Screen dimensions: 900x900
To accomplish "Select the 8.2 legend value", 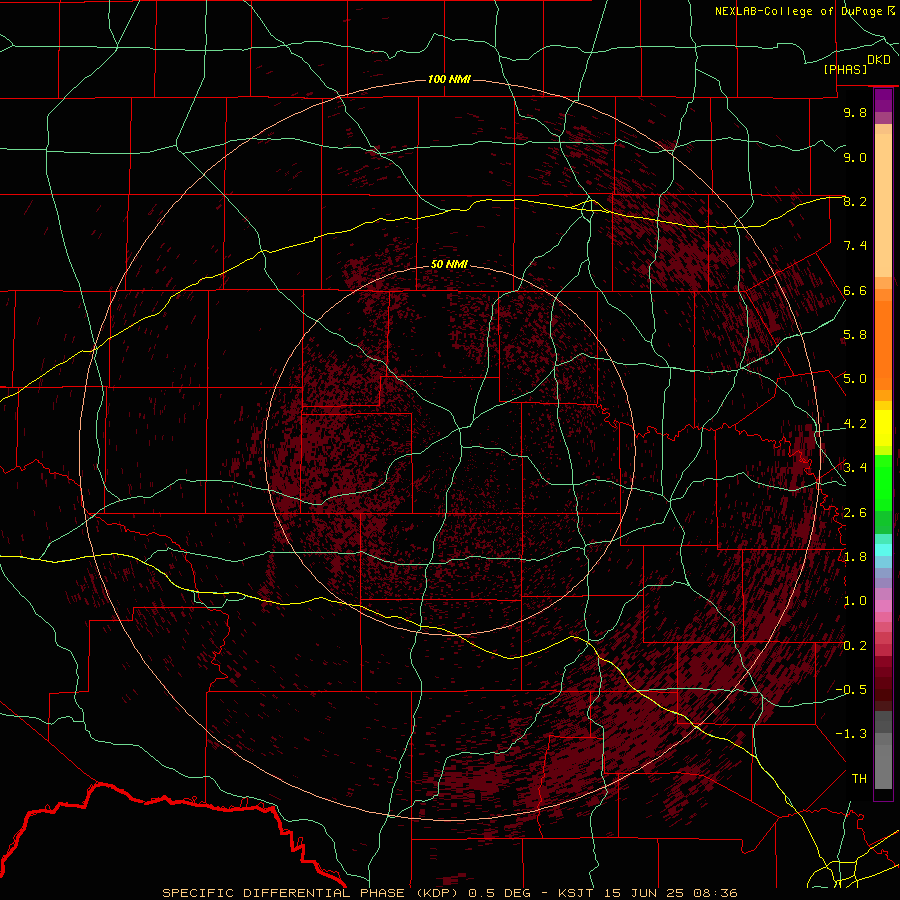I will pyautogui.click(x=855, y=201).
